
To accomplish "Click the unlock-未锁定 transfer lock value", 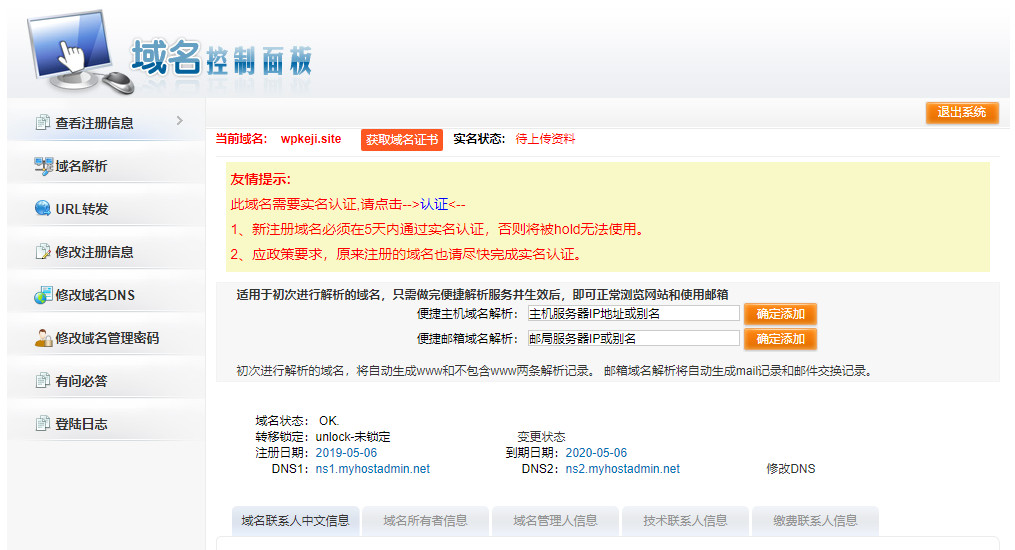I will (353, 437).
